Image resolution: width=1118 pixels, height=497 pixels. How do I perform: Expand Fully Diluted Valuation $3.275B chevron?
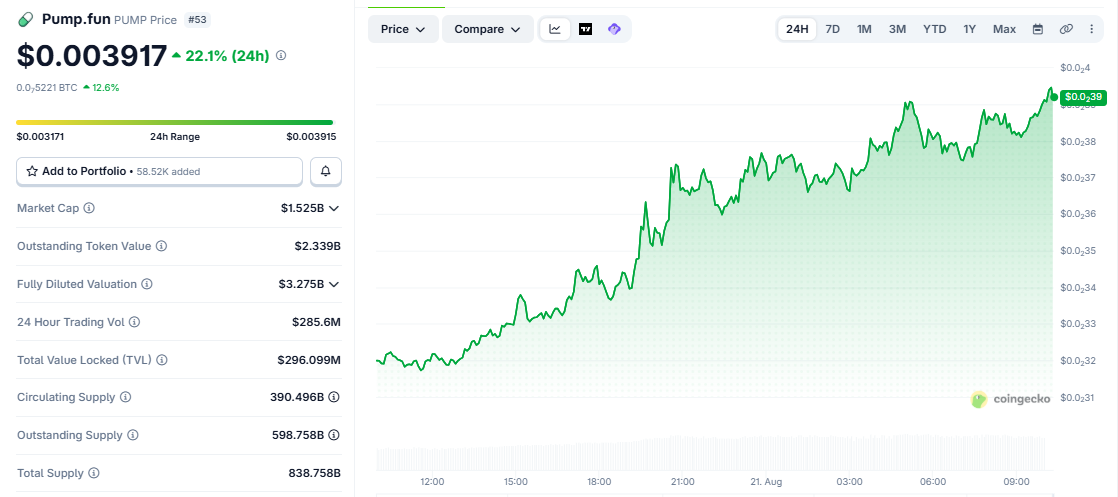click(x=334, y=284)
